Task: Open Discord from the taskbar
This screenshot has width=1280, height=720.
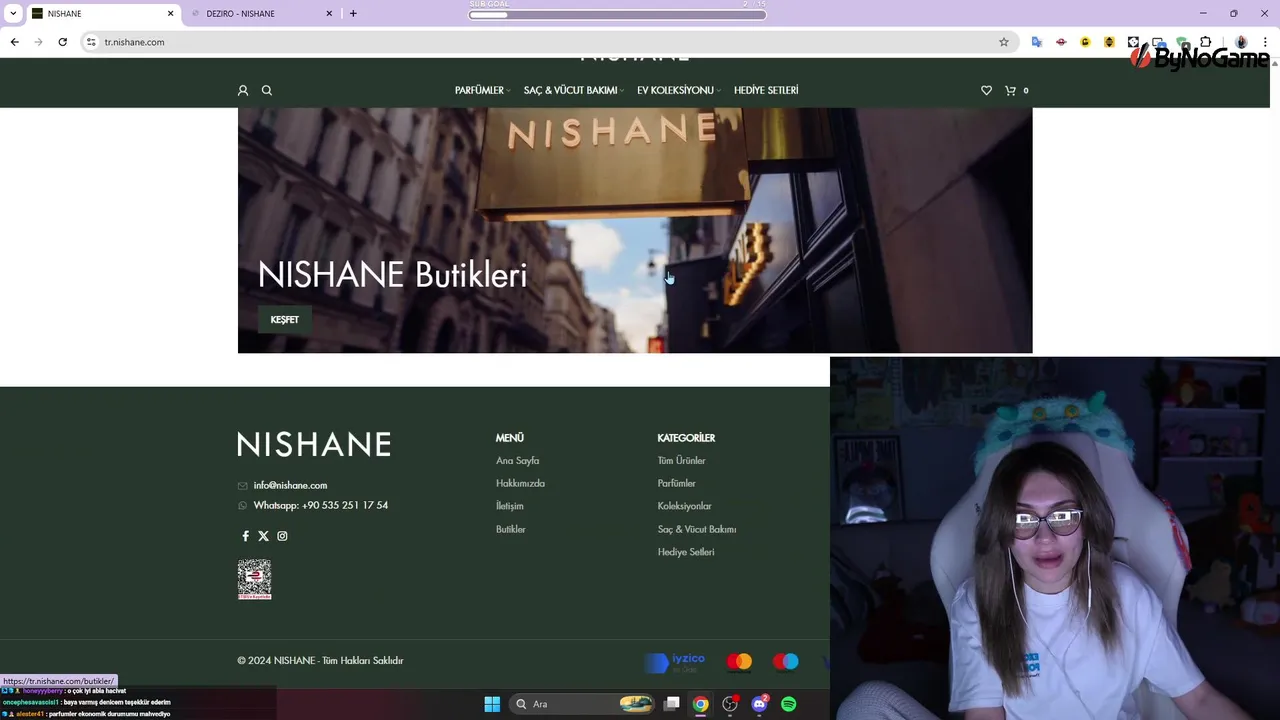Action: [x=759, y=704]
